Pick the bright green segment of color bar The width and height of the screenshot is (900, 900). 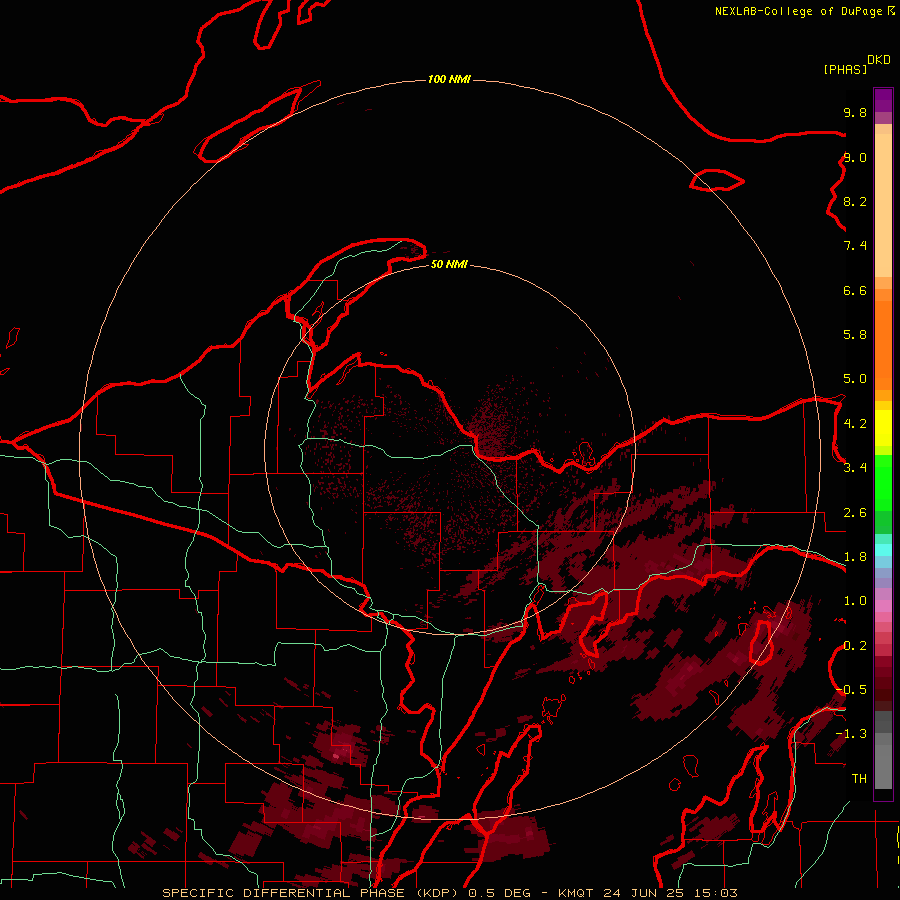tap(883, 483)
